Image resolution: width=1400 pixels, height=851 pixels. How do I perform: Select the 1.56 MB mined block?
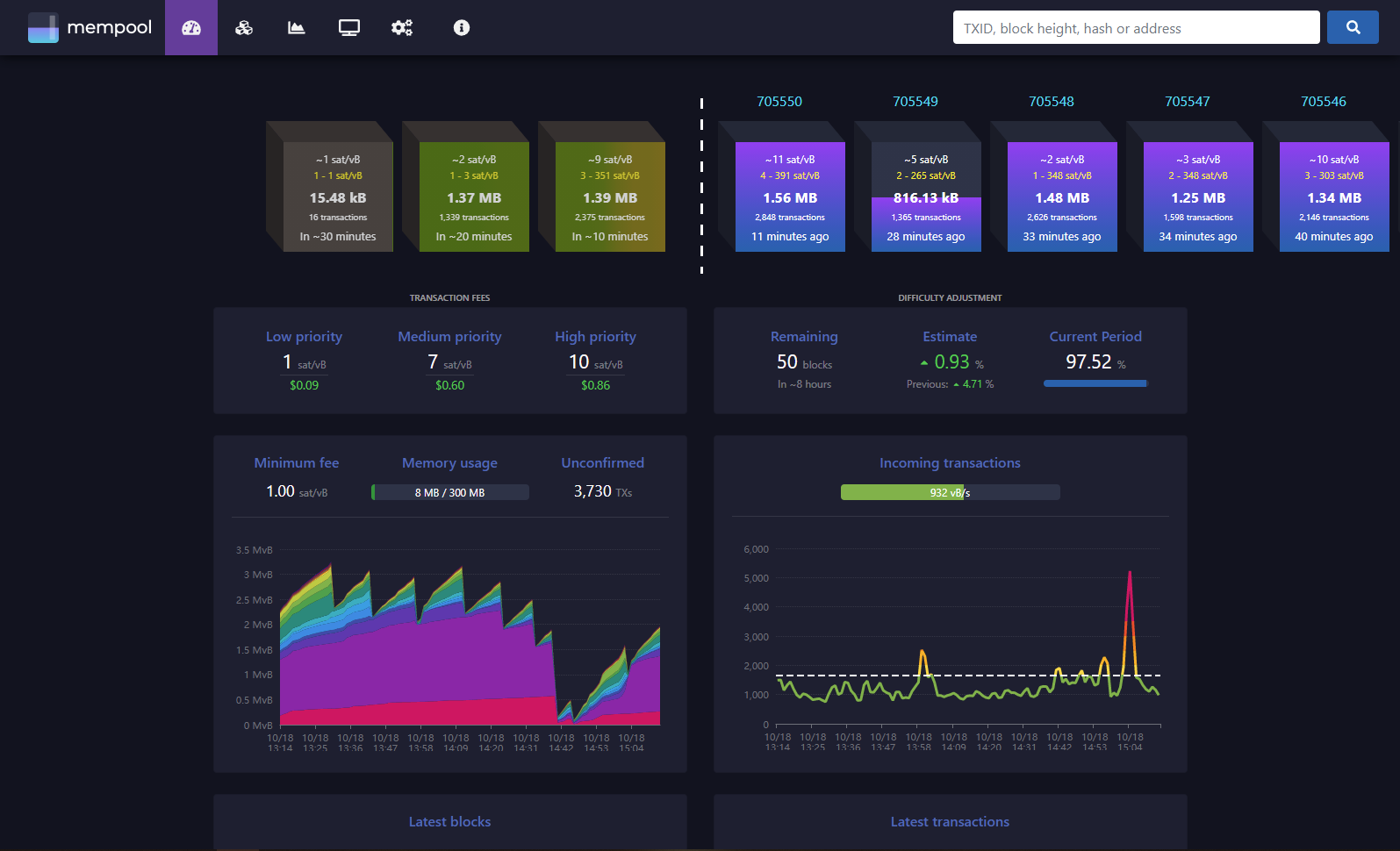point(790,197)
